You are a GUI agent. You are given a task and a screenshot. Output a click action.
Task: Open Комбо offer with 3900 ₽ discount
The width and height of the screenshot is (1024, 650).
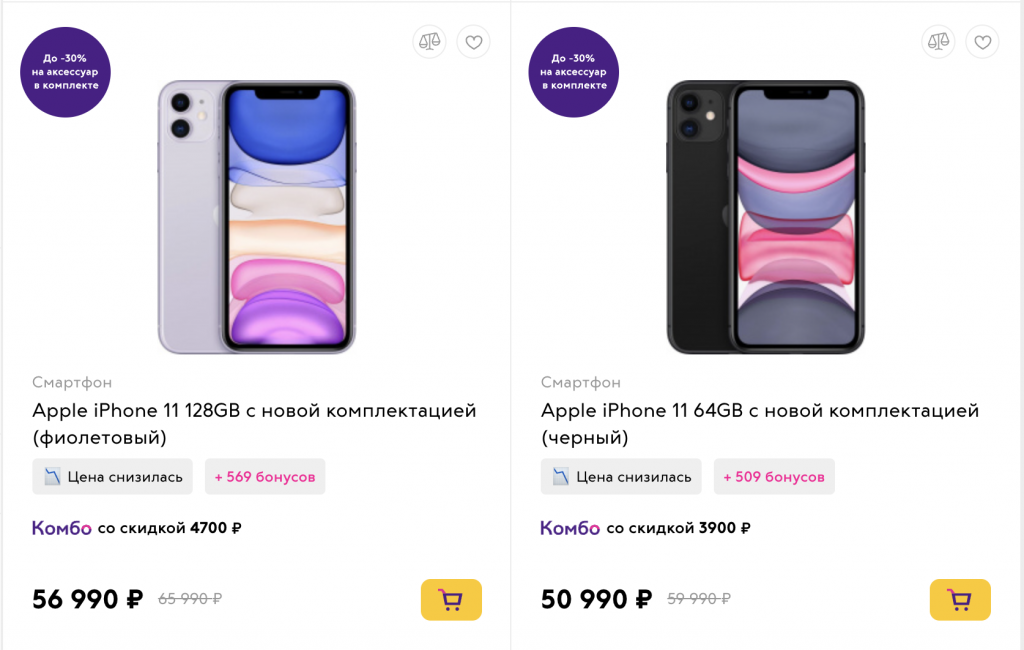[x=645, y=528]
